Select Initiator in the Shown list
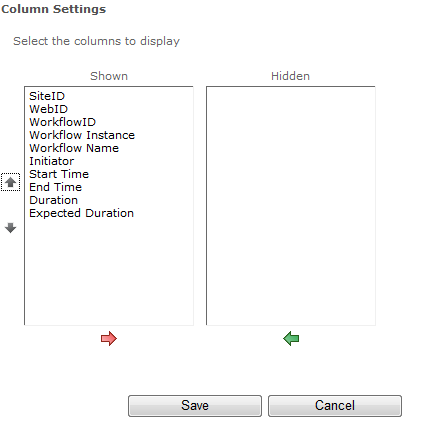425x422 pixels. (x=52, y=161)
